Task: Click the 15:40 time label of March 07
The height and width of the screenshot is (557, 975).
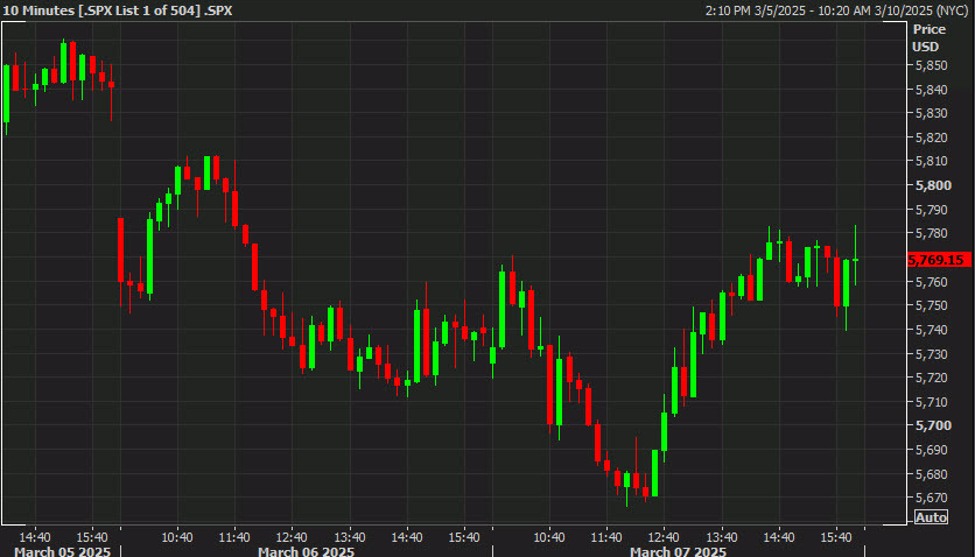Action: (x=836, y=536)
